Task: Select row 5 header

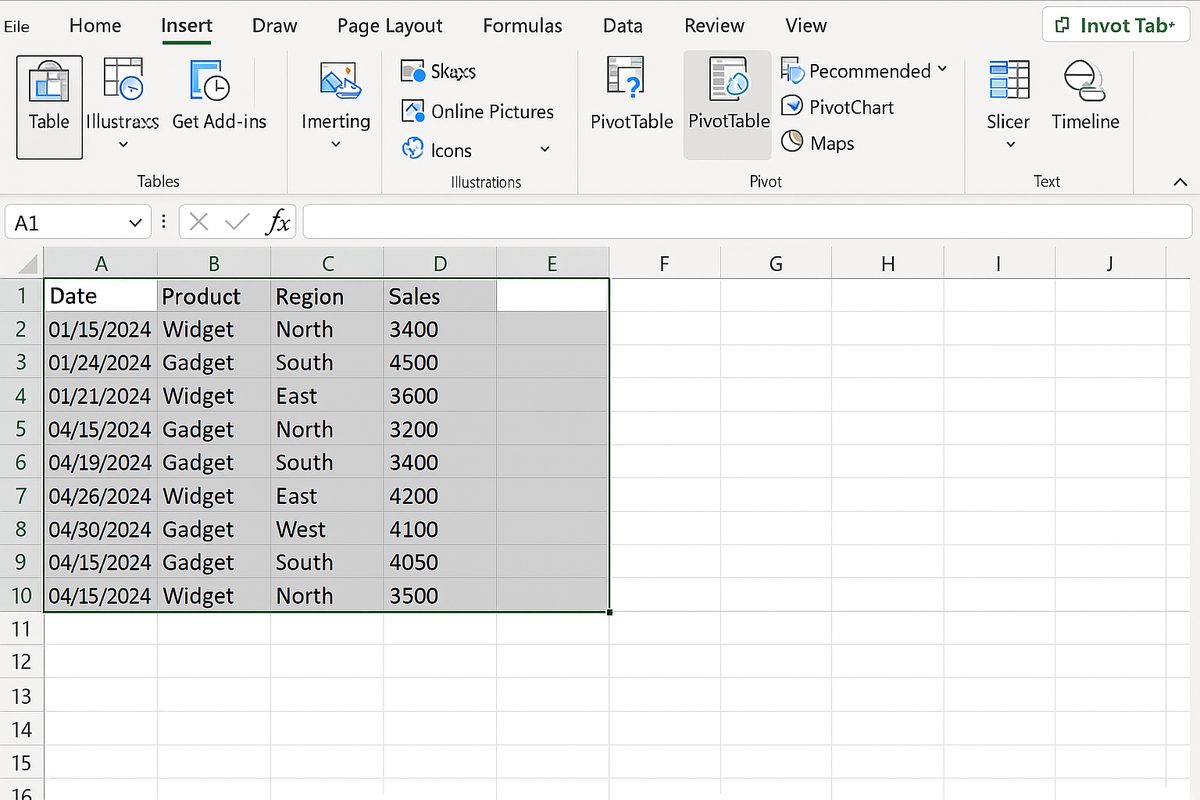Action: [x=21, y=429]
